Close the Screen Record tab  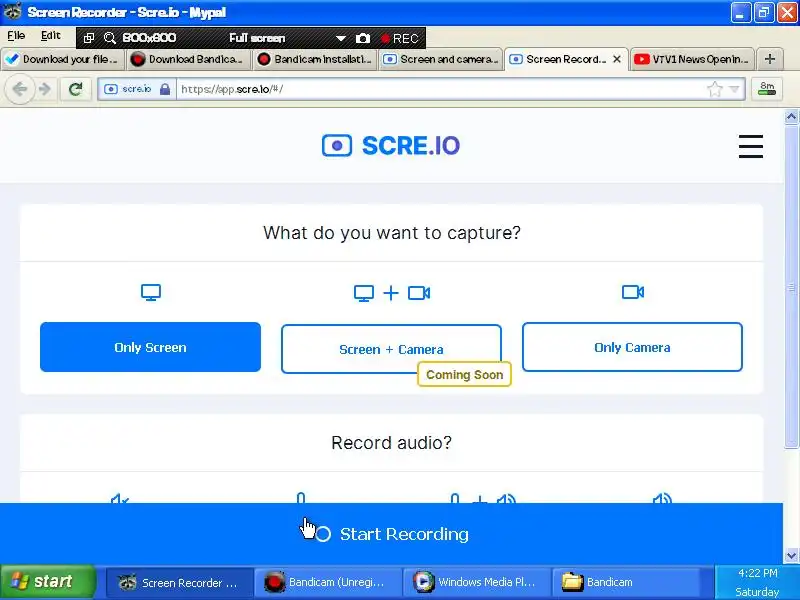tap(617, 59)
